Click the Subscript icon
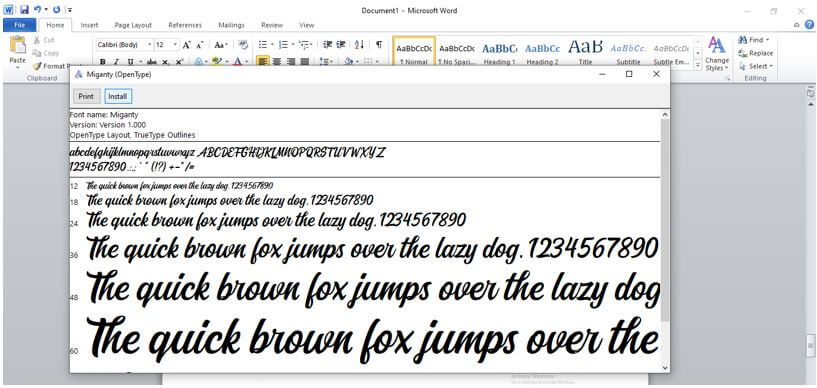The width and height of the screenshot is (817, 388). 165,62
